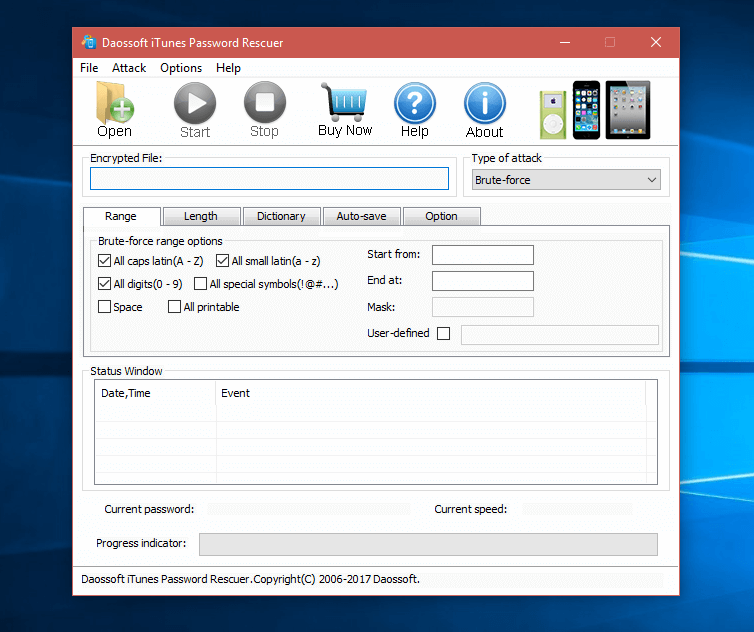Switch to the Length tab

(201, 216)
